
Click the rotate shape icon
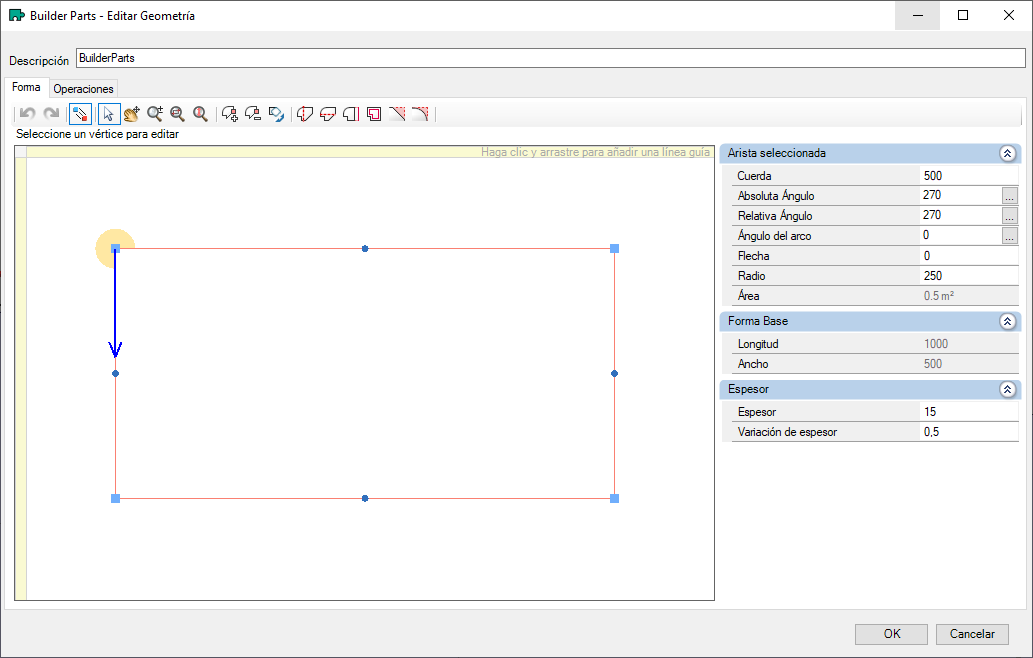pyautogui.click(x=276, y=114)
